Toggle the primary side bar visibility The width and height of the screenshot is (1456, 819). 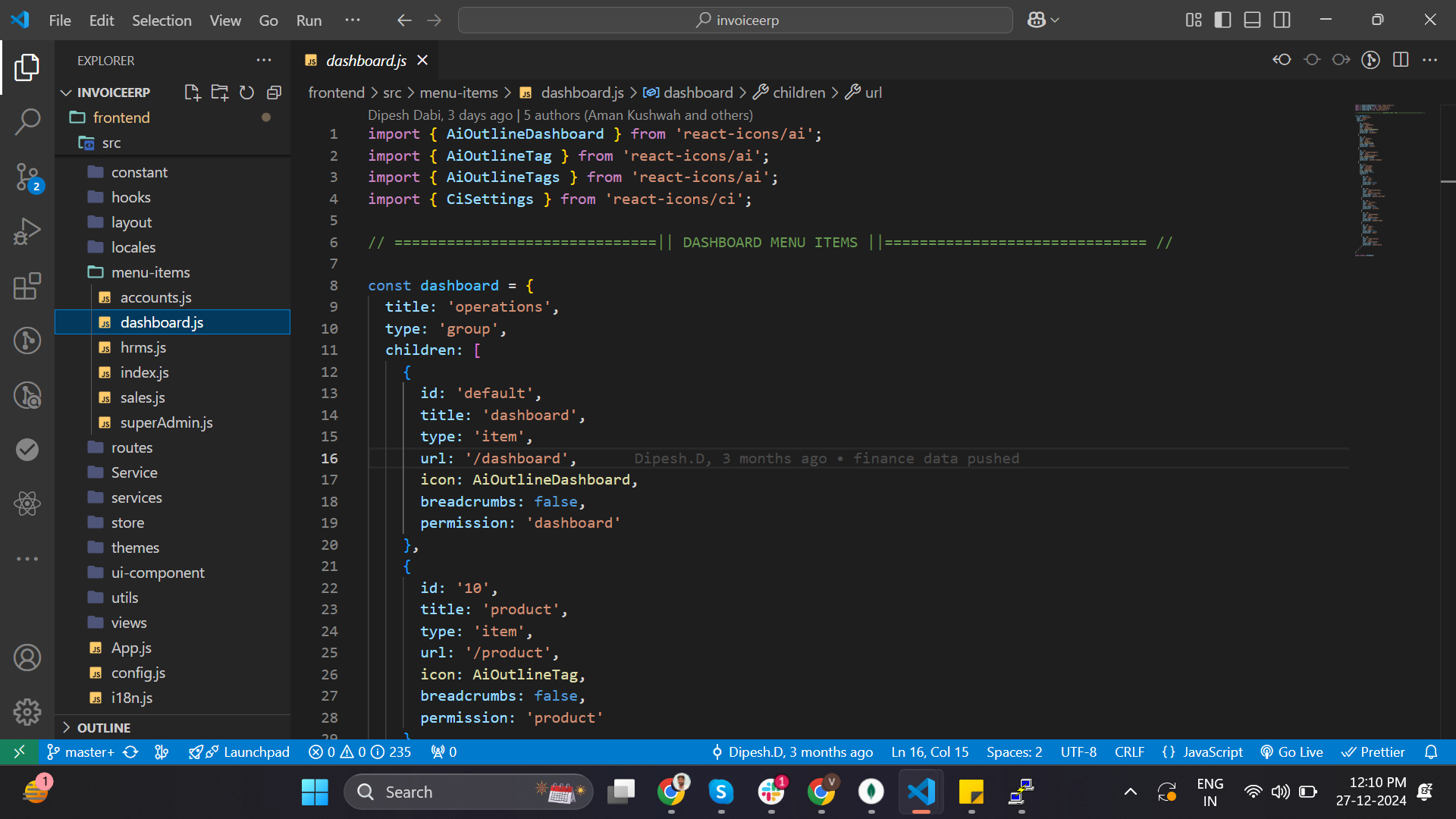point(1222,20)
